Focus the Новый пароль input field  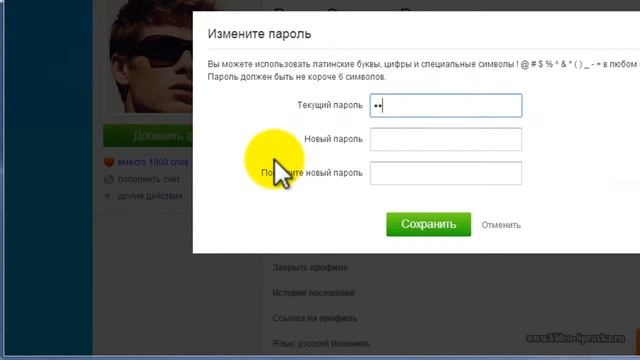tap(446, 139)
